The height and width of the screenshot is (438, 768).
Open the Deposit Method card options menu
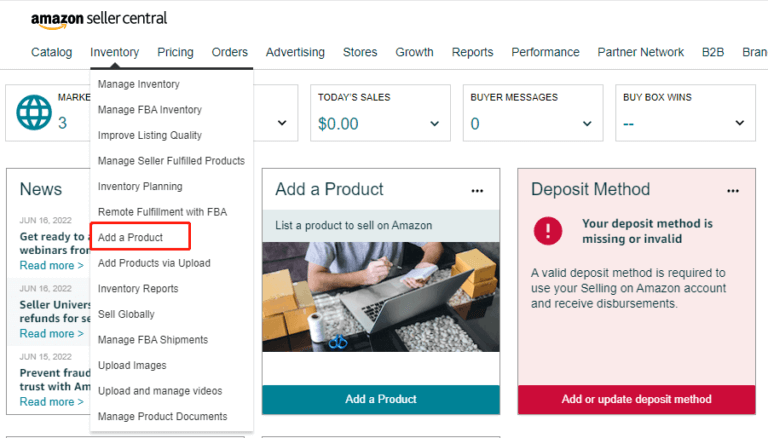click(x=733, y=190)
